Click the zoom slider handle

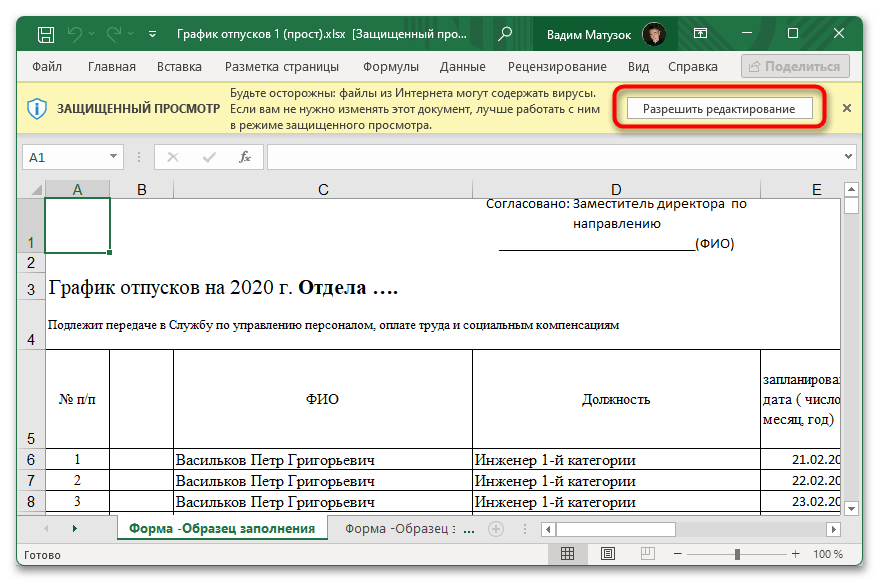(736, 554)
